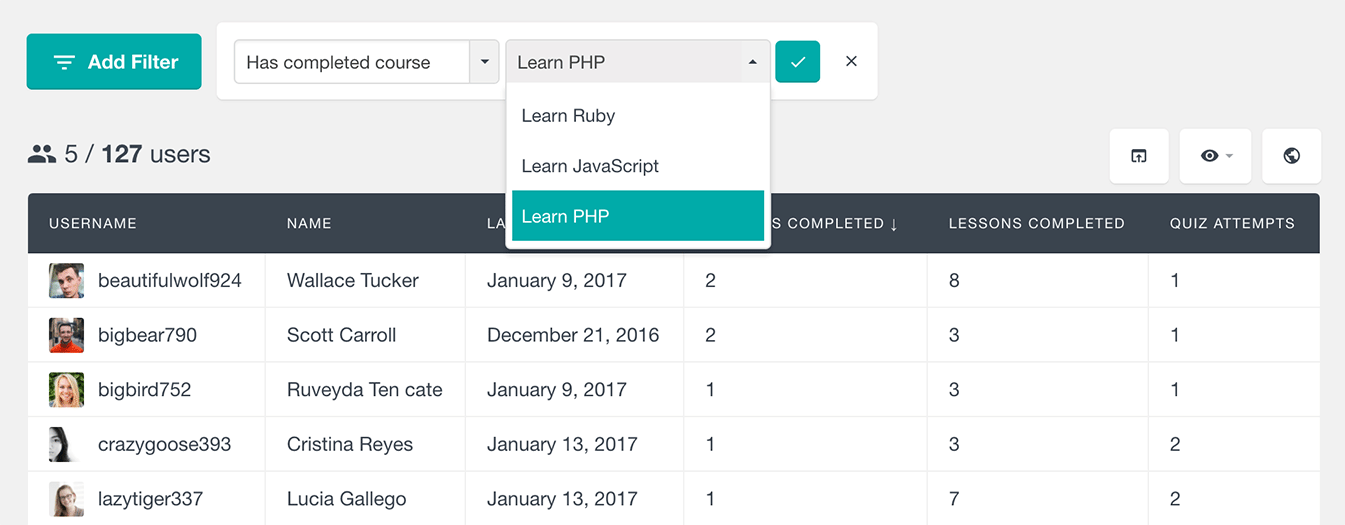Open crazygoose393's avatar thumbnail
1345x525 pixels.
[x=66, y=444]
